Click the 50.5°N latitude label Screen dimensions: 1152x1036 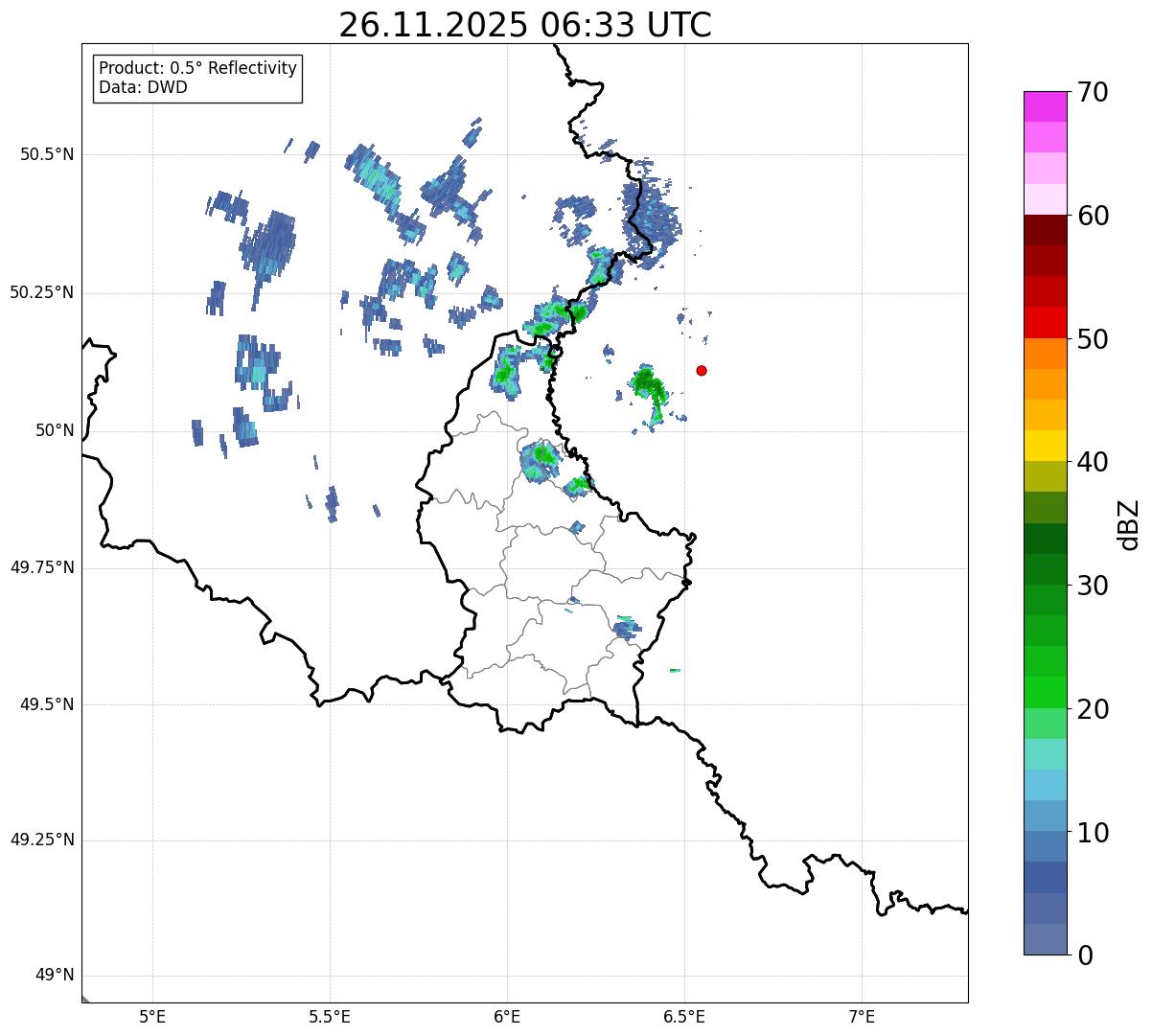(47, 154)
